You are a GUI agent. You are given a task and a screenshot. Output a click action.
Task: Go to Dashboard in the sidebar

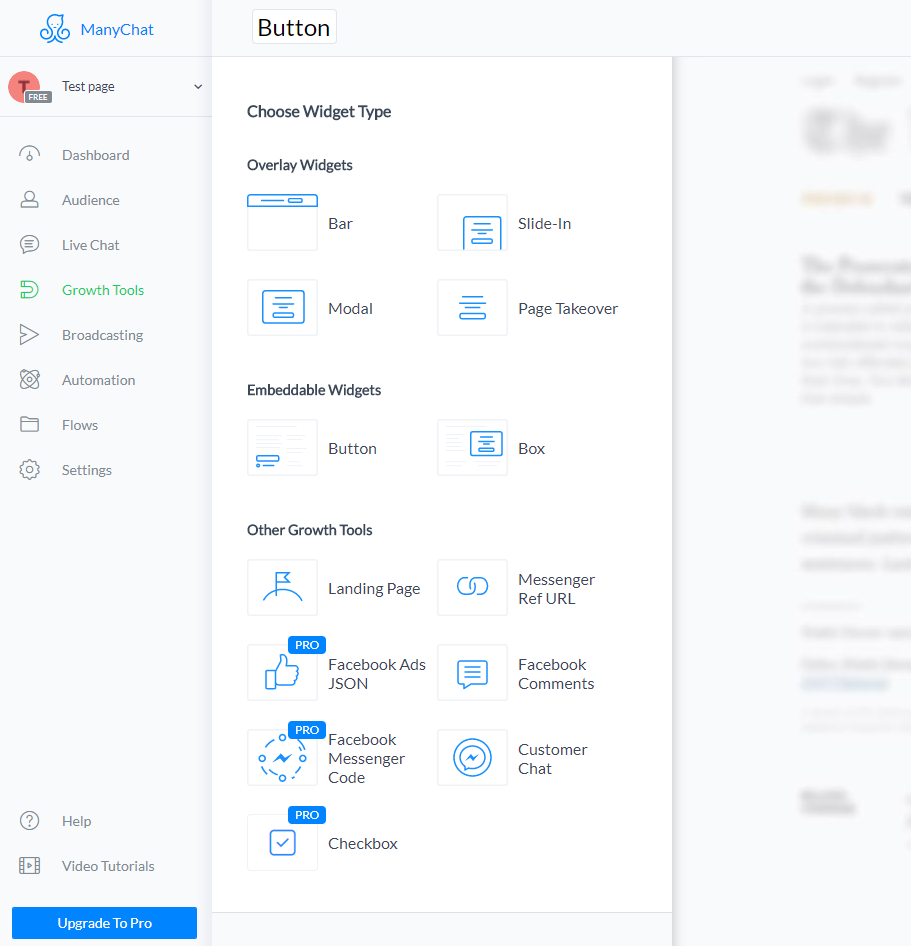click(95, 155)
